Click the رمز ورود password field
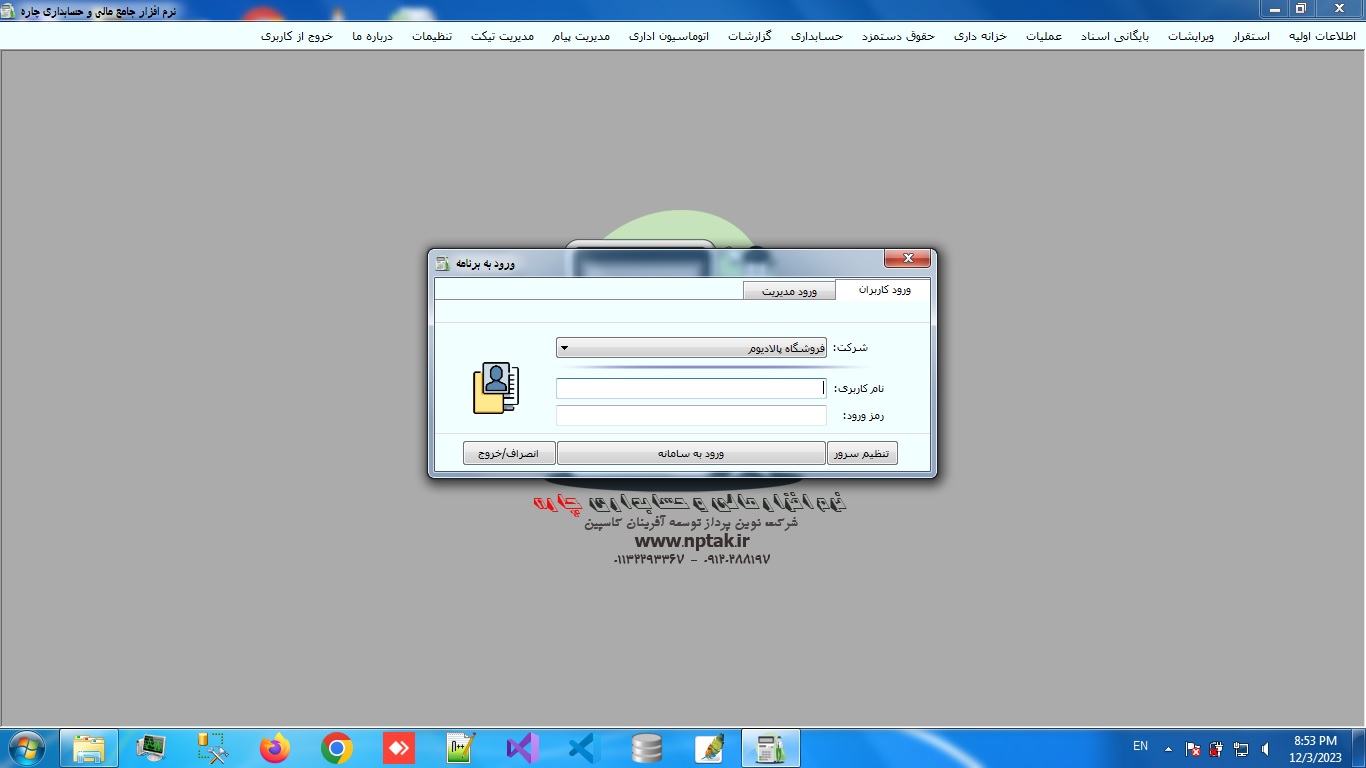The height and width of the screenshot is (768, 1366). (691, 416)
